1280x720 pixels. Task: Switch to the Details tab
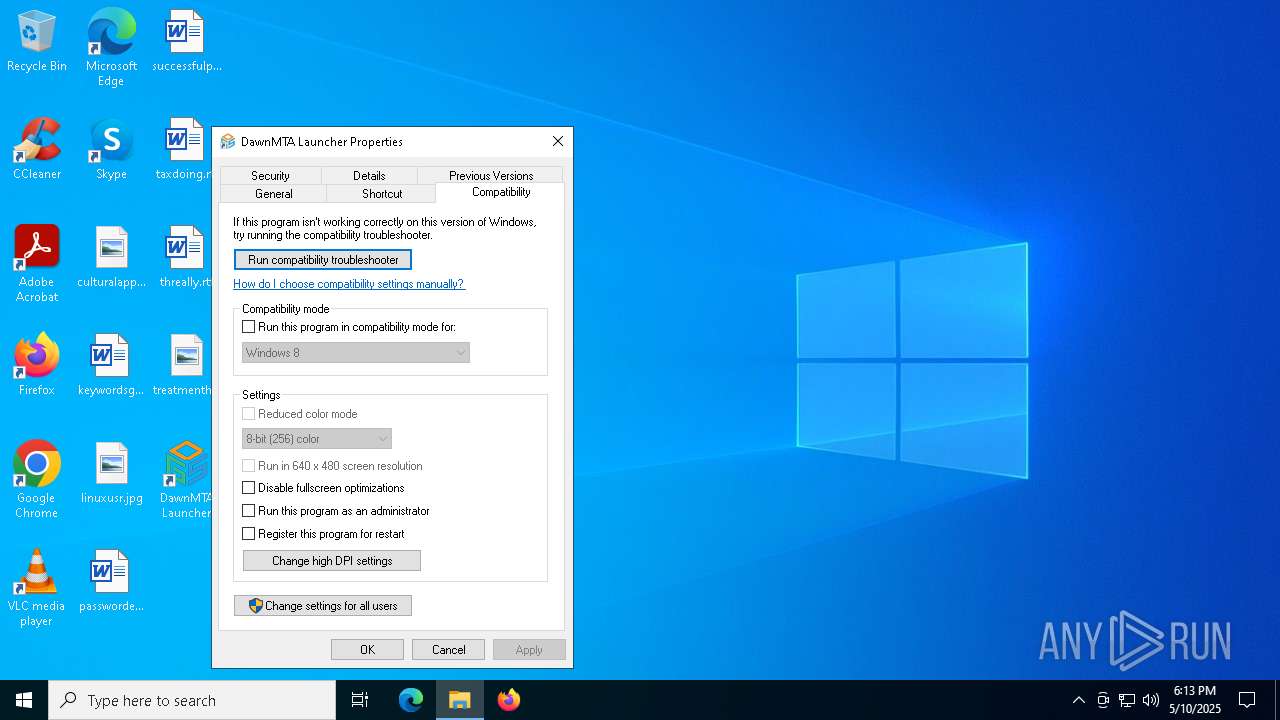[x=369, y=175]
